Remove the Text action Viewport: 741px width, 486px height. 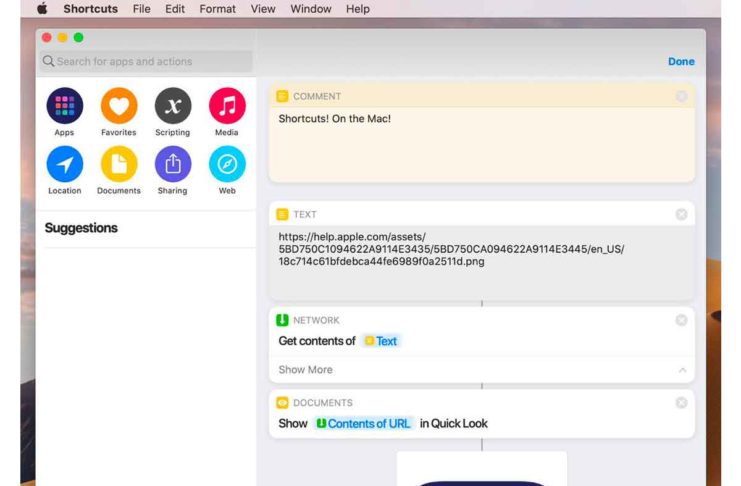(x=681, y=215)
